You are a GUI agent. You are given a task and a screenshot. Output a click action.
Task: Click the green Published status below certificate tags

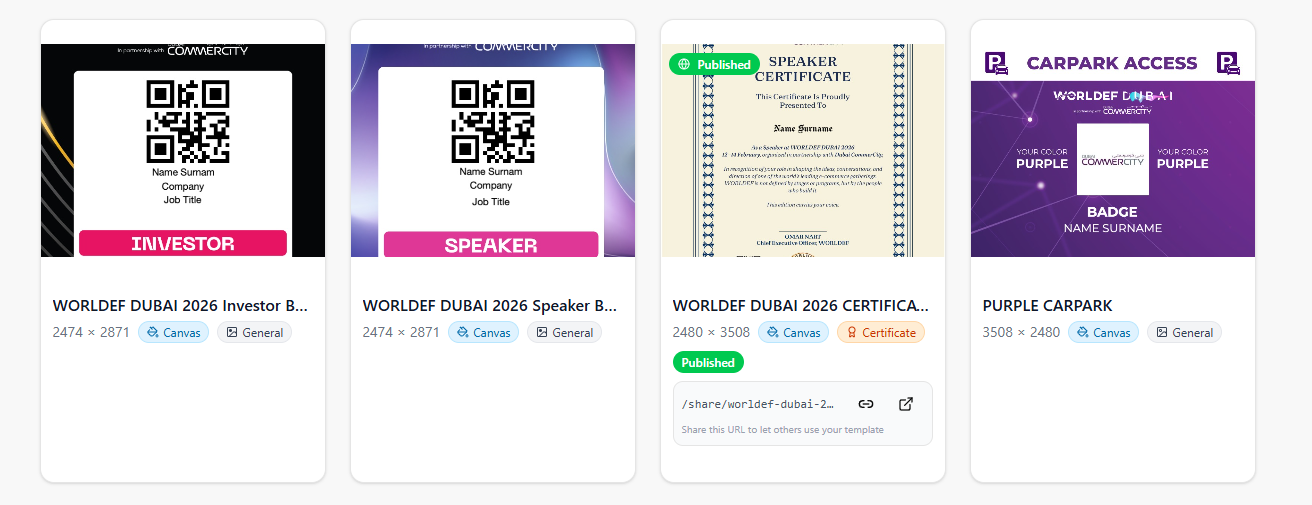(708, 362)
